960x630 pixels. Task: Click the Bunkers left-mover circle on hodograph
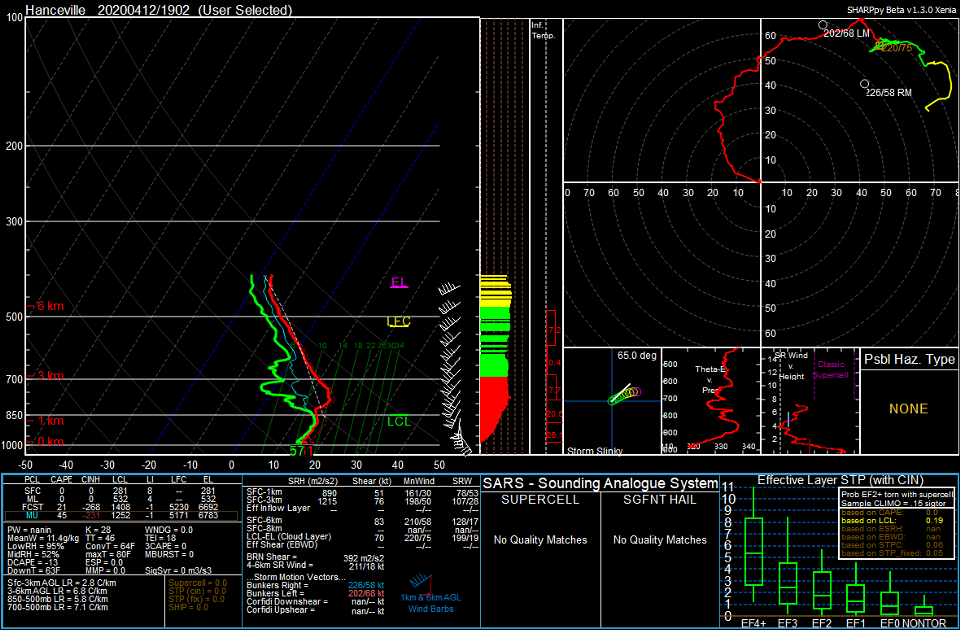[823, 25]
